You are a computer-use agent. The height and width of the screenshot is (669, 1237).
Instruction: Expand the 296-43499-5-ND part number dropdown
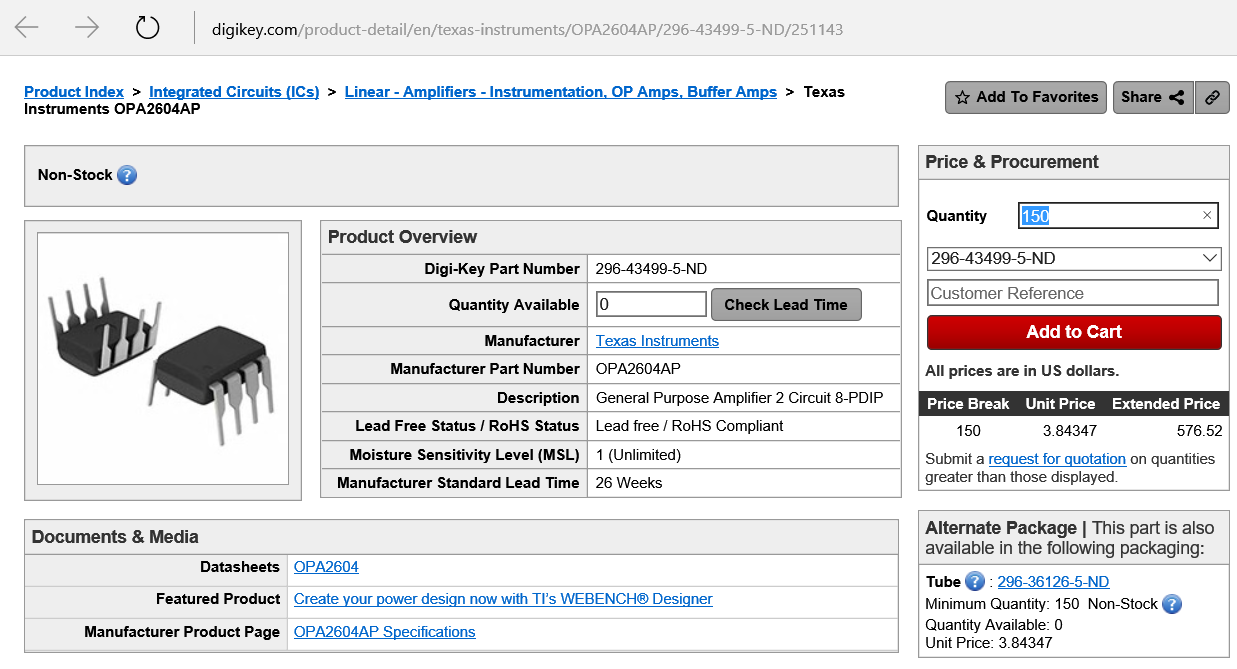point(1074,258)
